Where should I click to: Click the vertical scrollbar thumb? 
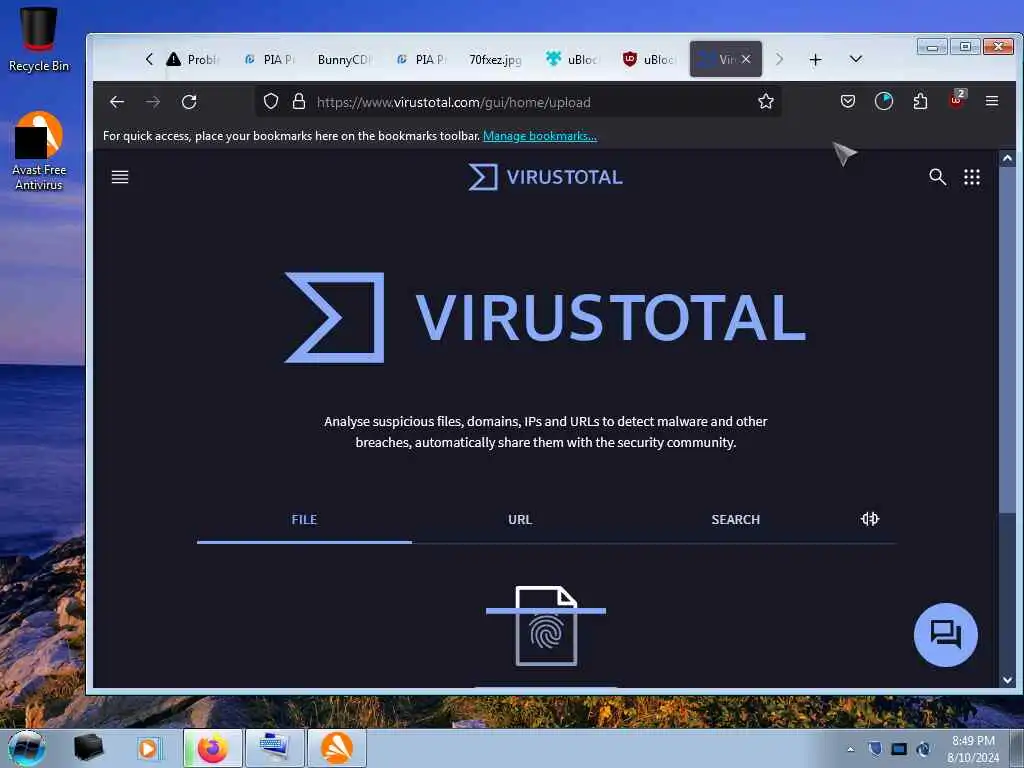click(x=1007, y=340)
